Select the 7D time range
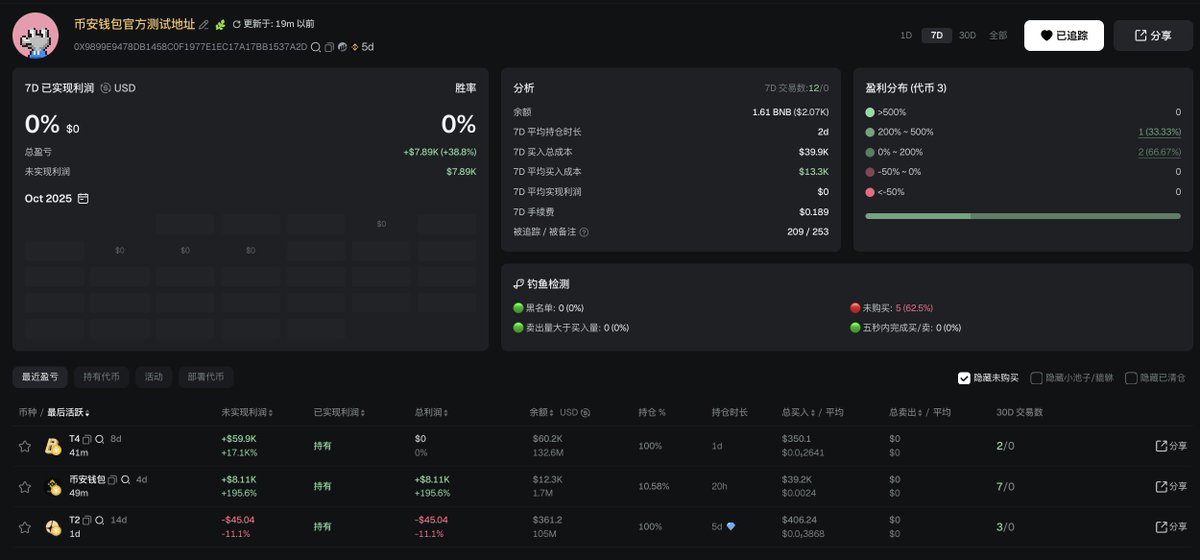Image resolution: width=1200 pixels, height=560 pixels. (936, 35)
